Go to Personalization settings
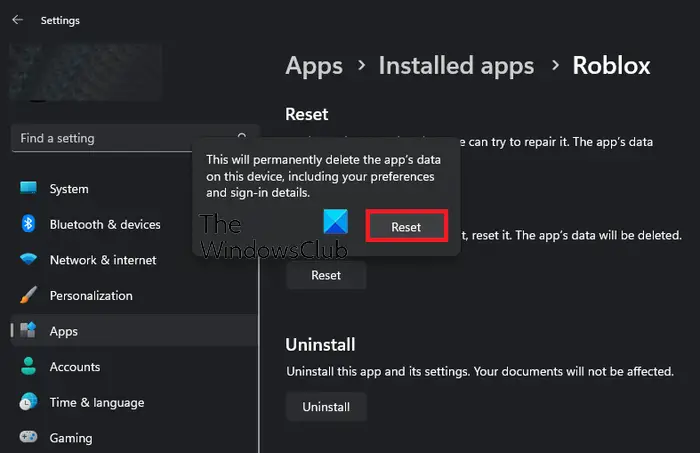Viewport: 700px width, 453px height. coord(91,296)
